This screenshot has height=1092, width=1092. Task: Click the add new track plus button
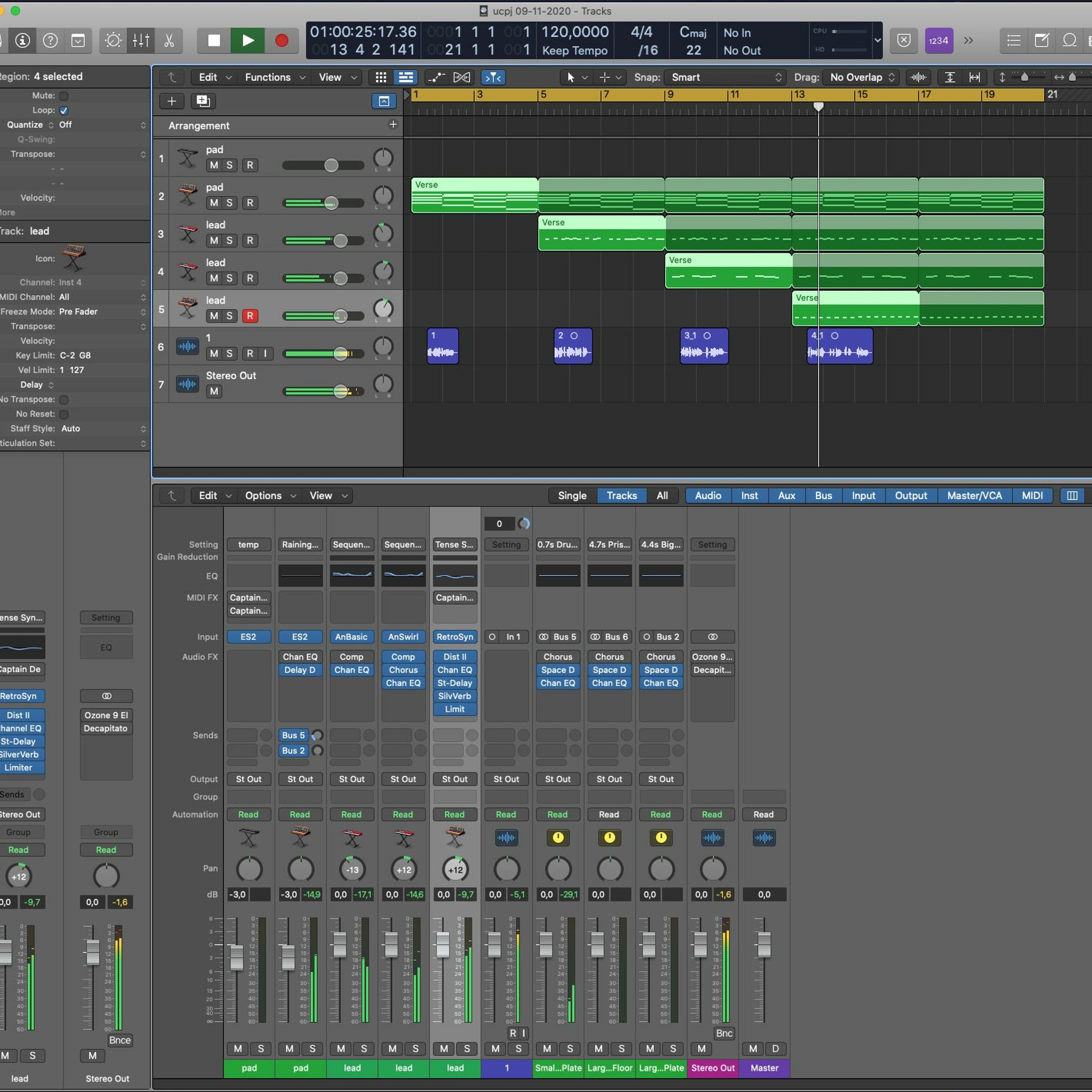tap(172, 101)
